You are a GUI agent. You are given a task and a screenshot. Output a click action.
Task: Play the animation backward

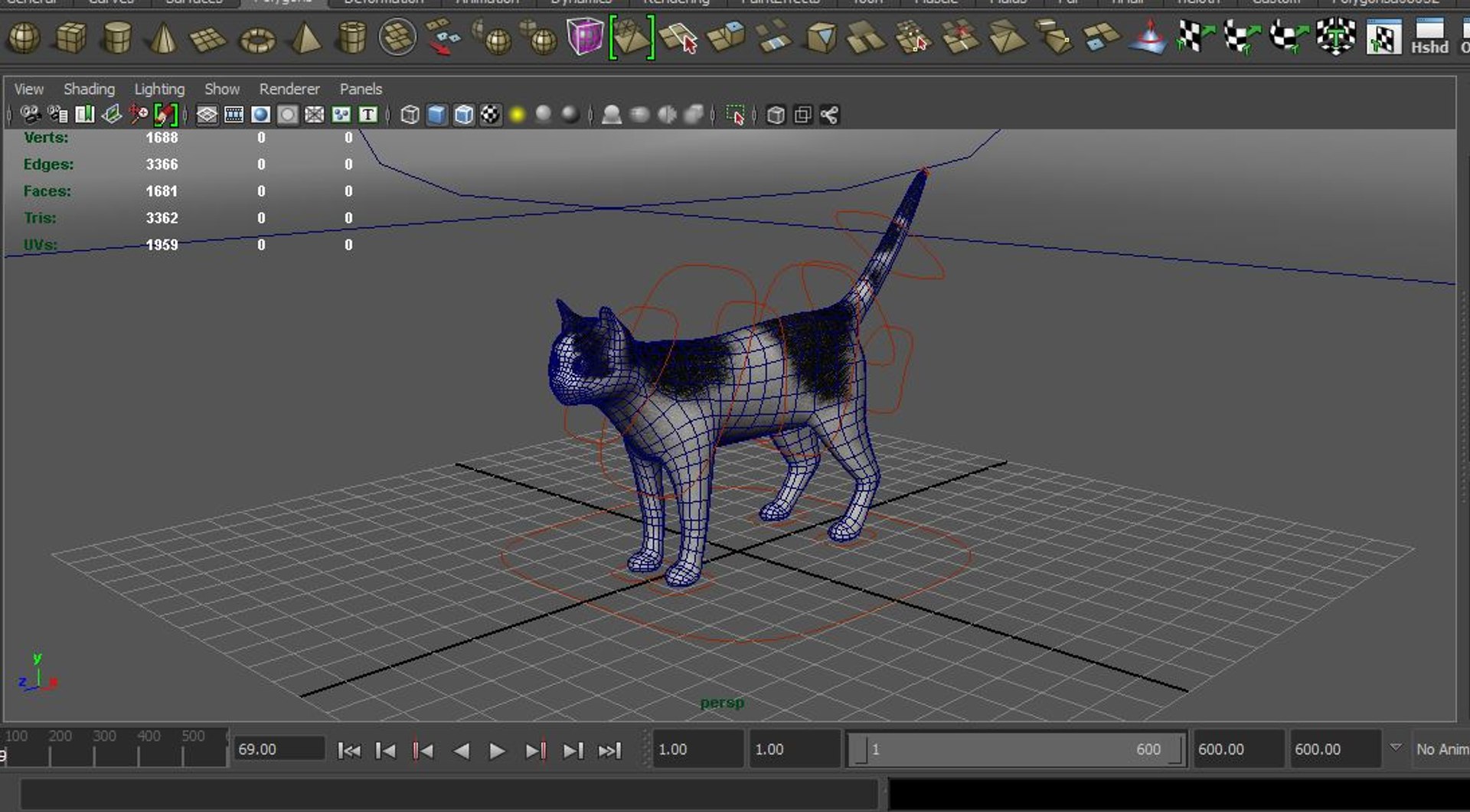tap(461, 751)
